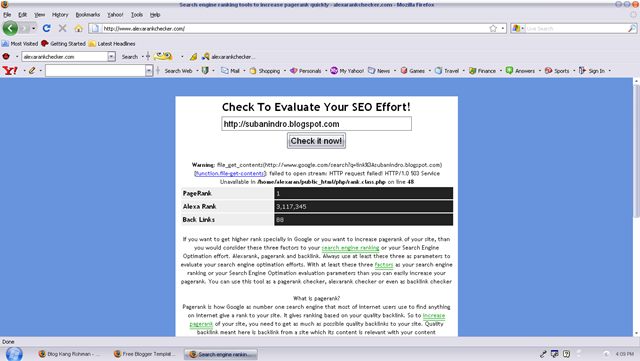Open Yahoo Answers from toolbar
This screenshot has width=640, height=361.
pyautogui.click(x=520, y=71)
